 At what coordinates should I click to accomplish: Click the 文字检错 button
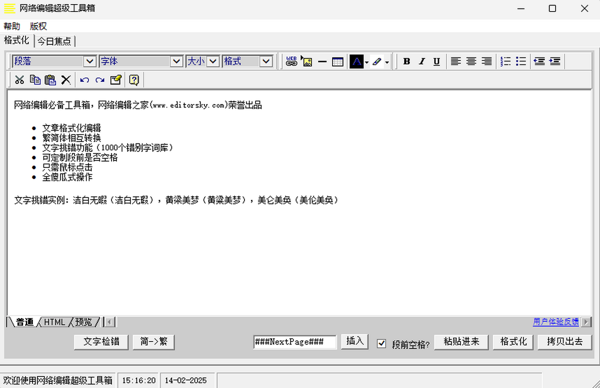pos(101,342)
